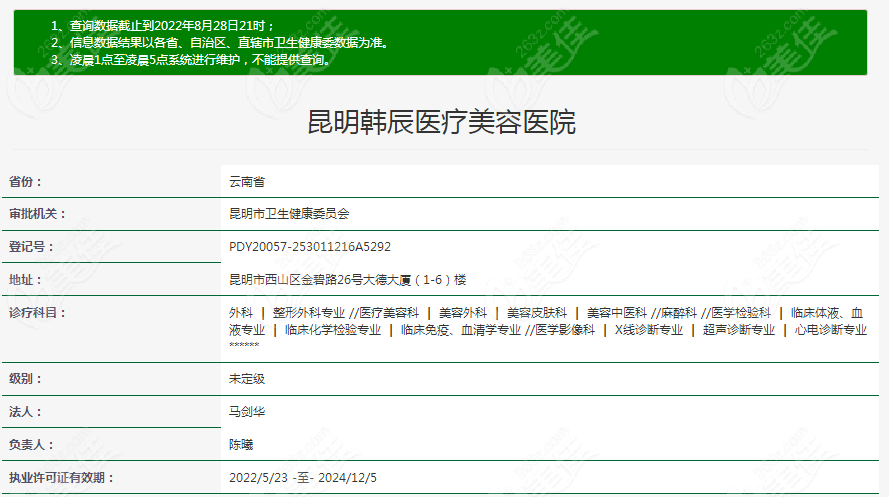Click the legal person name 马剑华
The width and height of the screenshot is (889, 497).
(x=247, y=411)
